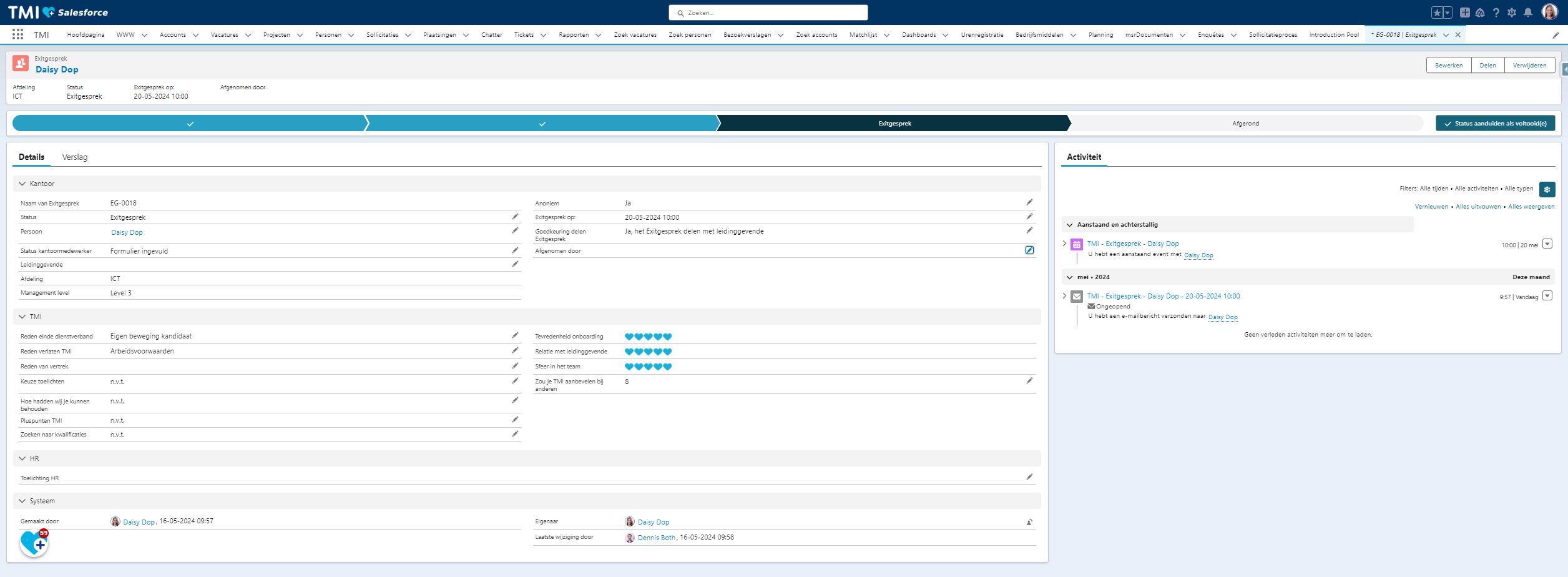Image resolution: width=1568 pixels, height=577 pixels.
Task: Open the App Launcher grid icon
Action: coord(17,35)
